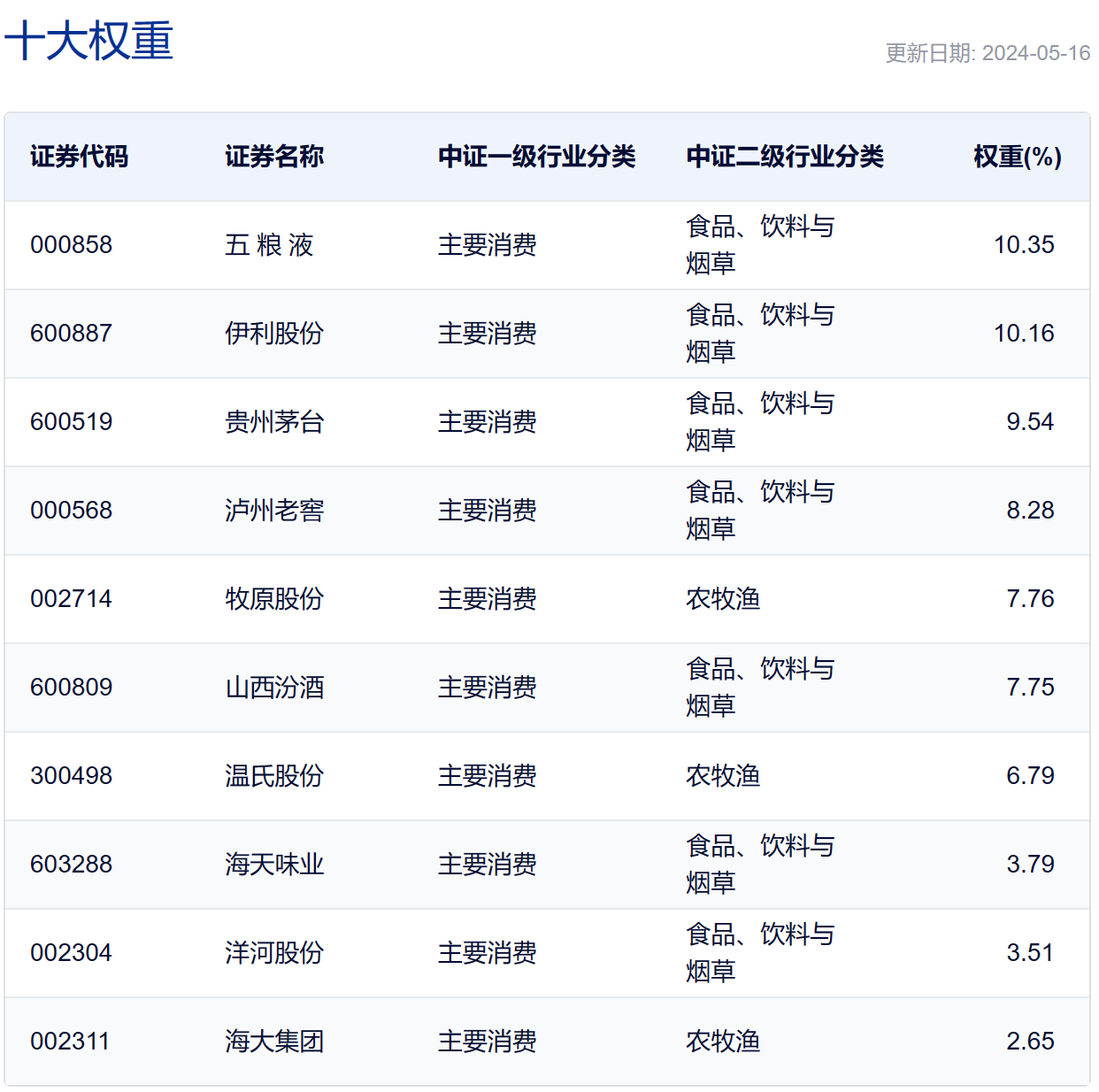Click the 中证一级行业分类 column header
Viewport: 1099px width, 1092px height.
tap(537, 157)
